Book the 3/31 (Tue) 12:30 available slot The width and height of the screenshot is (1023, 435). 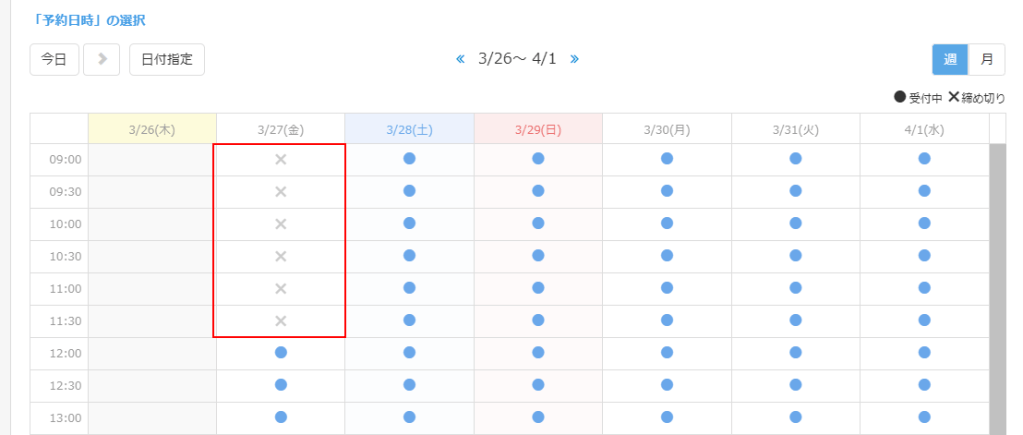tap(796, 385)
